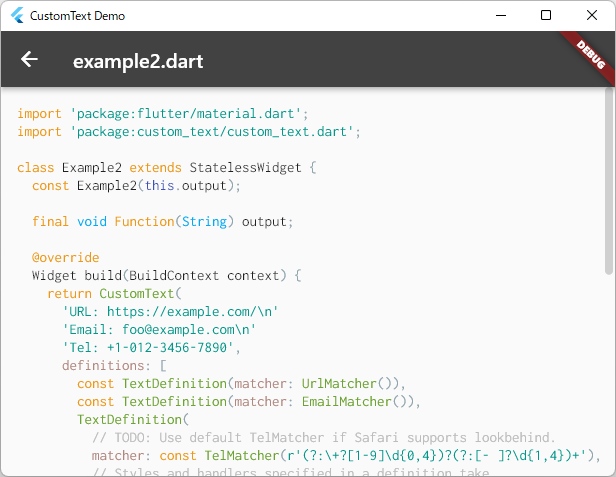Click the @override annotation
The width and height of the screenshot is (616, 477).
(66, 258)
